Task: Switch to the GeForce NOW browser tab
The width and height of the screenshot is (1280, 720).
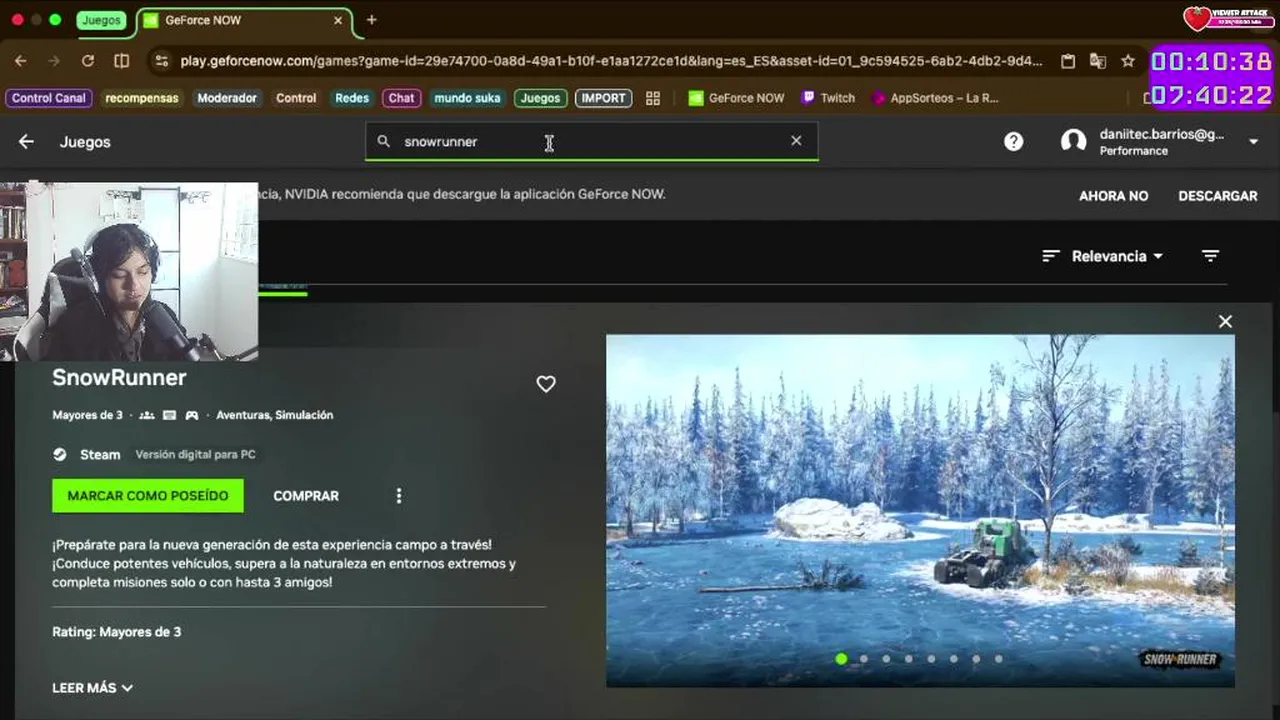Action: (245, 20)
